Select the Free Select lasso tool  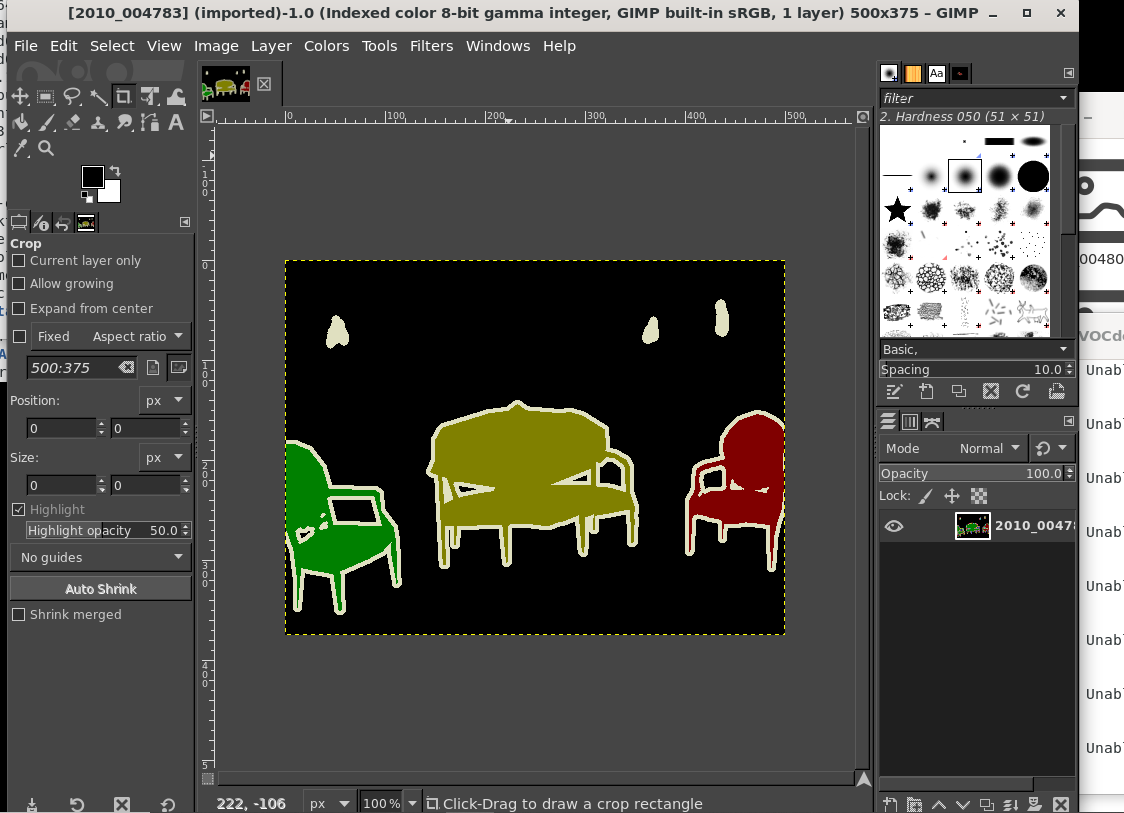[x=72, y=97]
